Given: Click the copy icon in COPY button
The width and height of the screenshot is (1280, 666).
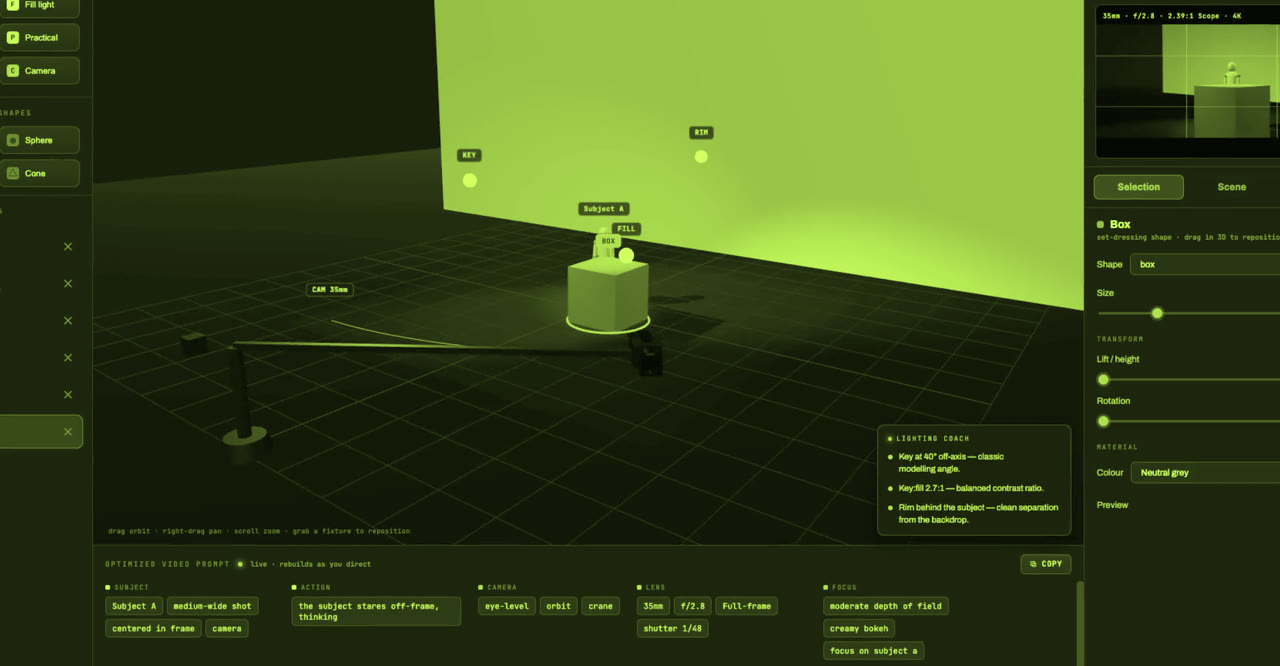Looking at the screenshot, I should (x=1033, y=564).
